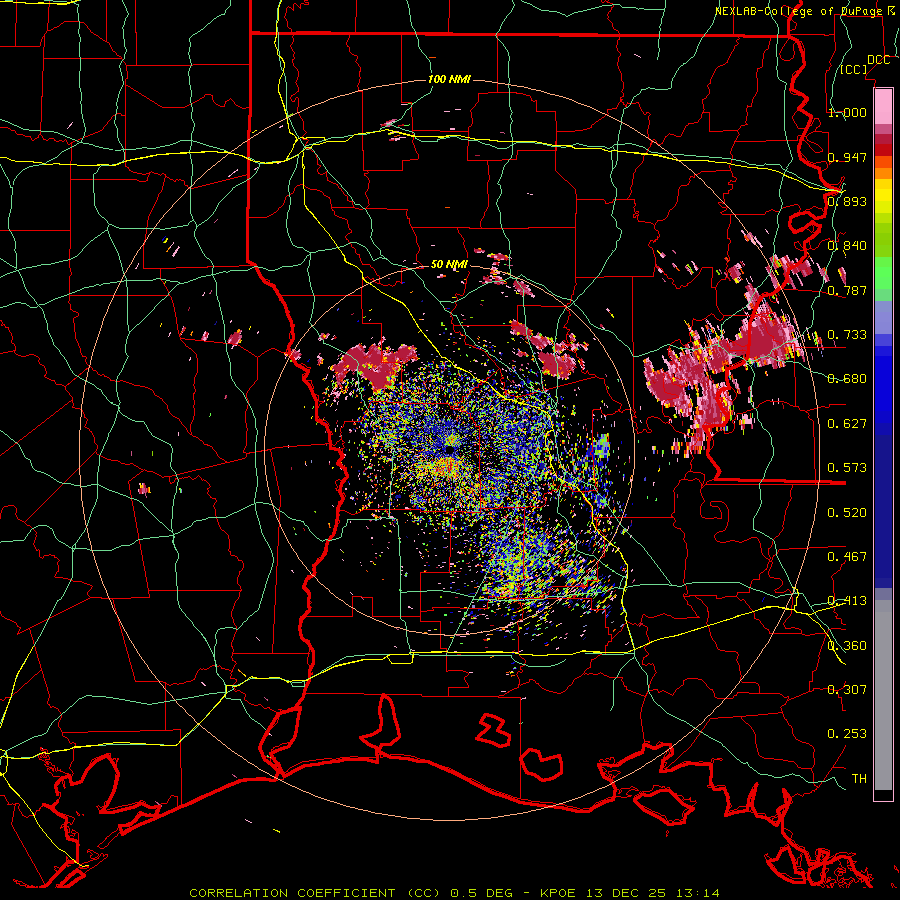Viewport: 900px width, 900px height.
Task: Click the 0.413 scale value
Action: click(847, 601)
